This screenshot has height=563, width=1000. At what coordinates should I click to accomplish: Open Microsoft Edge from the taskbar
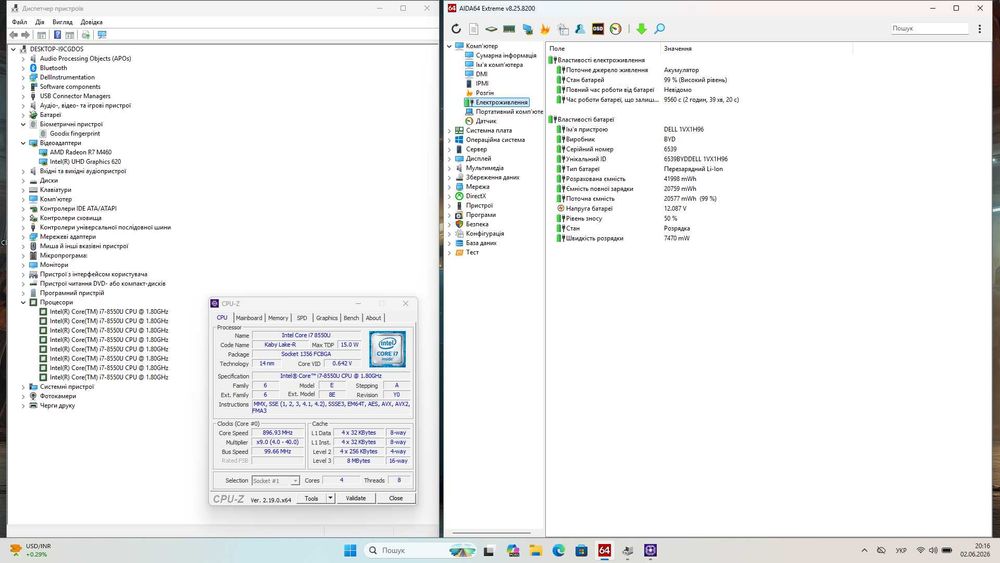click(x=559, y=550)
